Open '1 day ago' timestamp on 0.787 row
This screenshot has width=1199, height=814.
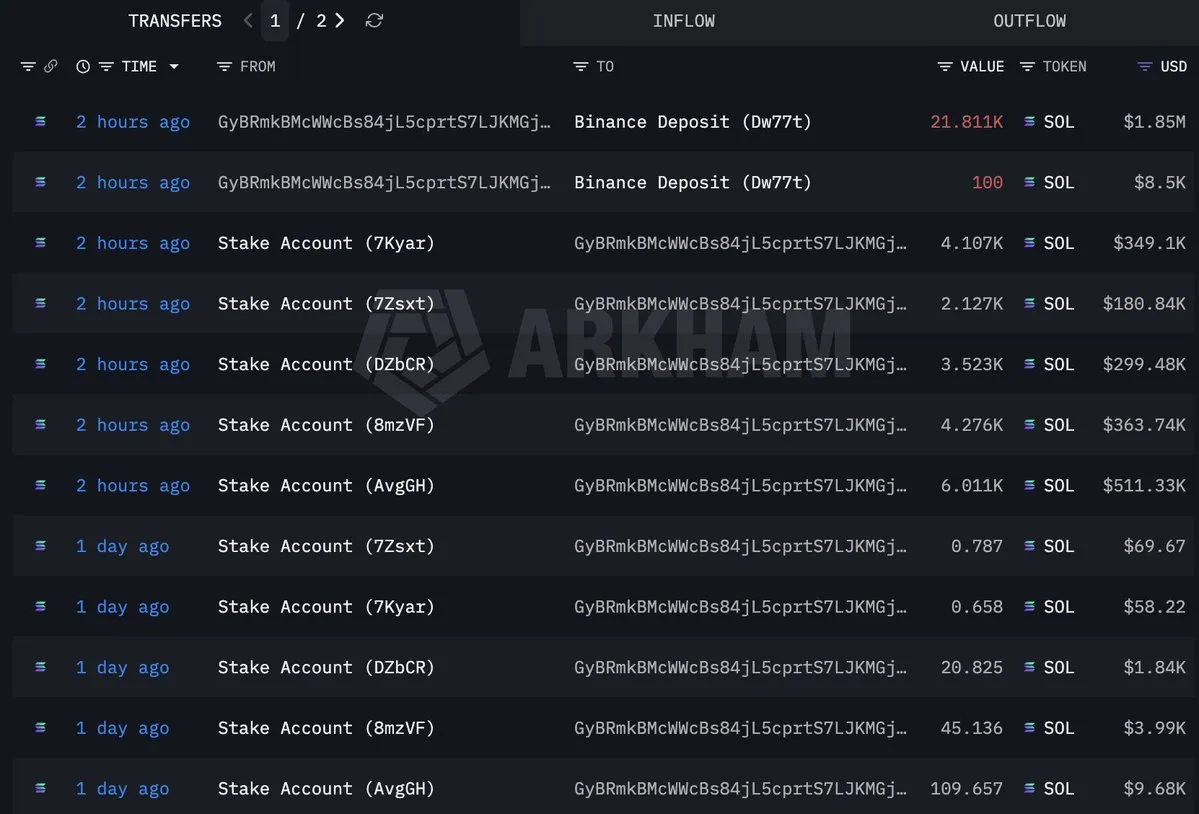(x=122, y=546)
